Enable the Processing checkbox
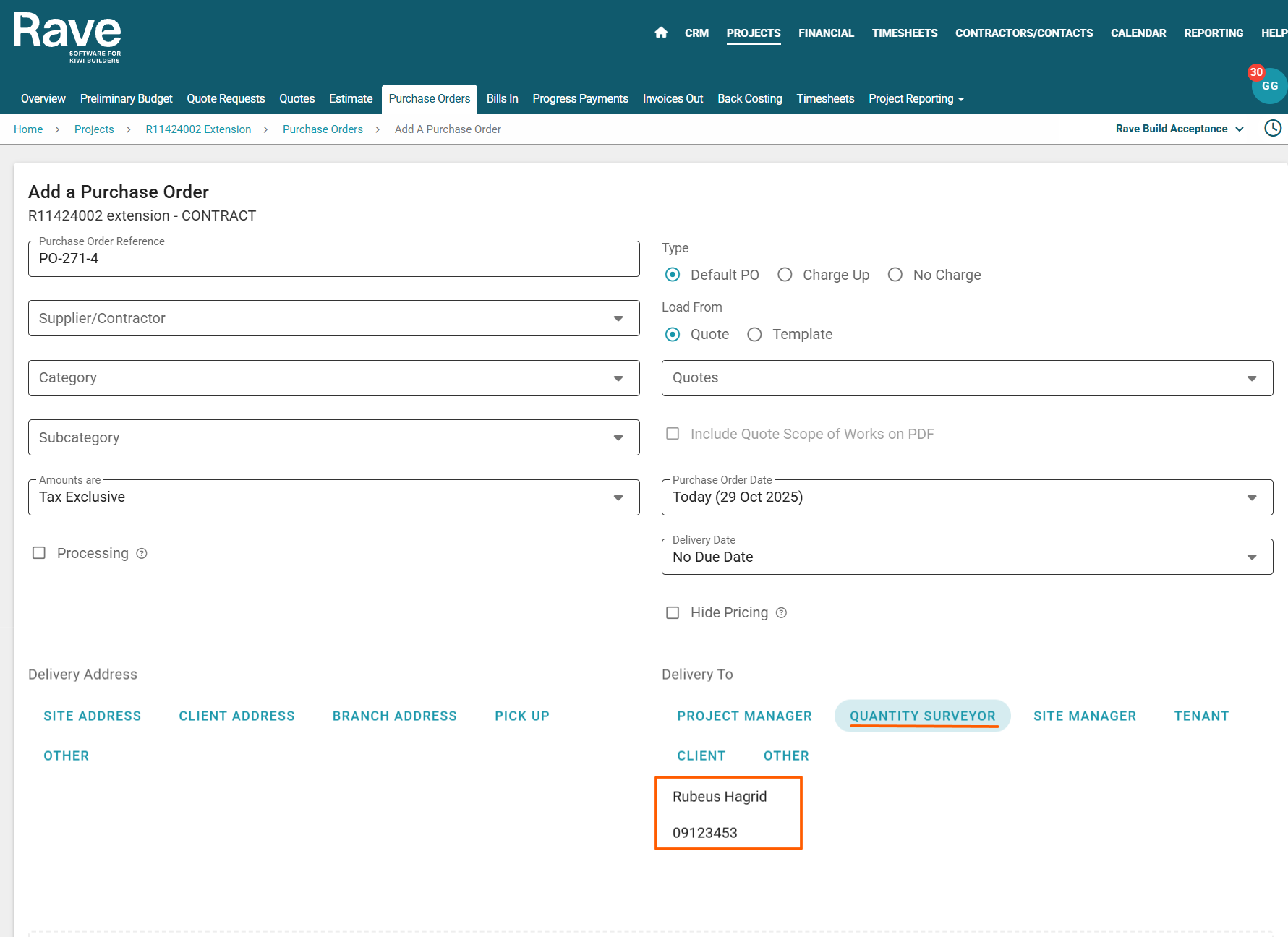This screenshot has height=937, width=1288. click(39, 553)
